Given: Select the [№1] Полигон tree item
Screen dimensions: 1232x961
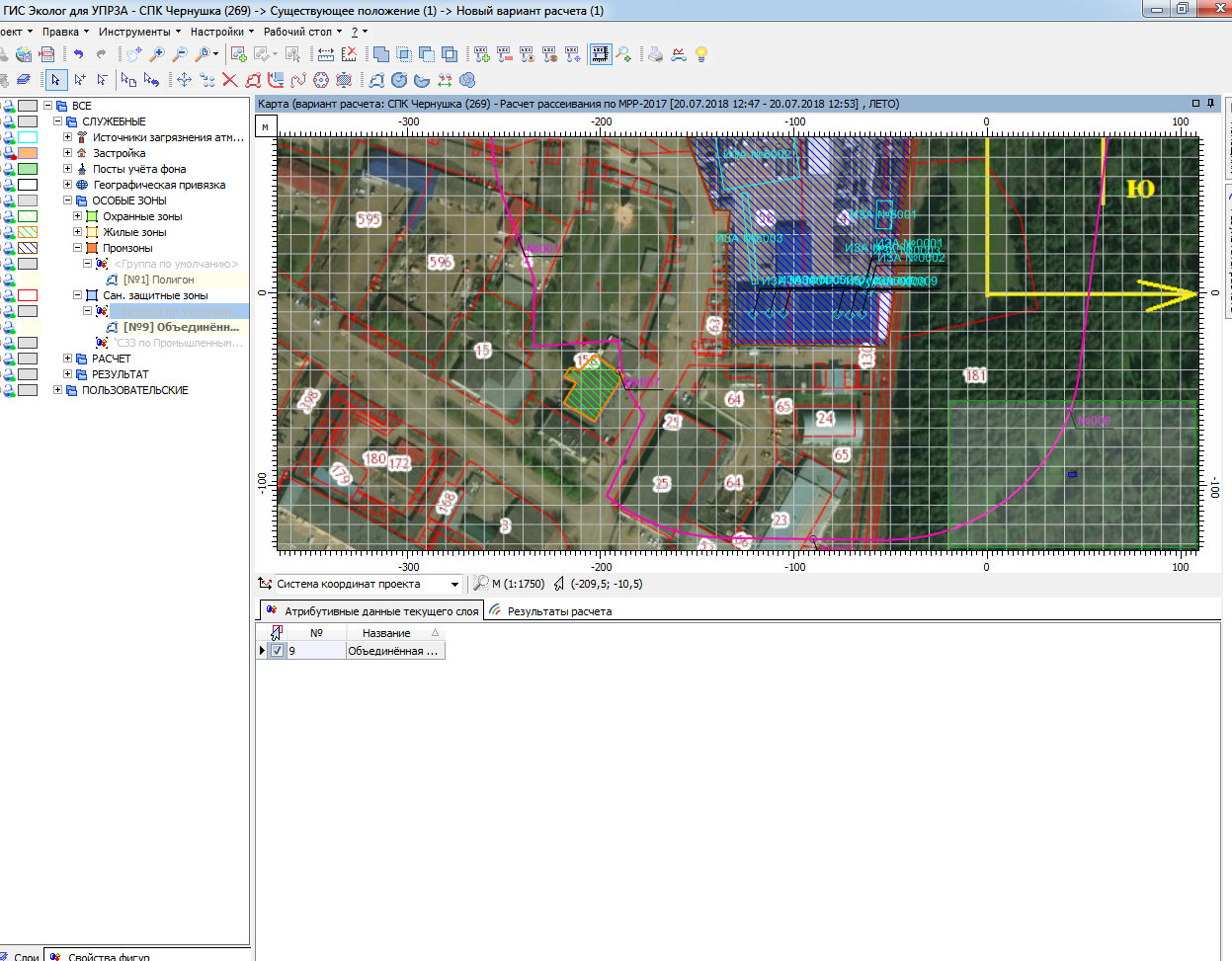Looking at the screenshot, I should 158,280.
